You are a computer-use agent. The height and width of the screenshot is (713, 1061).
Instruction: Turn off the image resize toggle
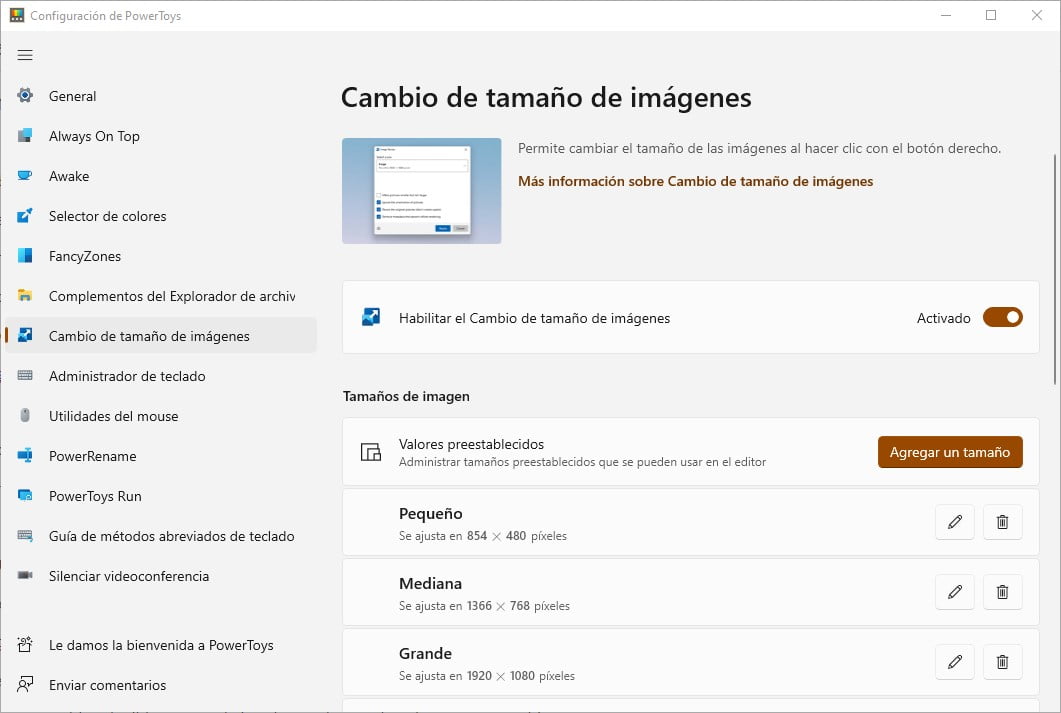pos(1002,317)
